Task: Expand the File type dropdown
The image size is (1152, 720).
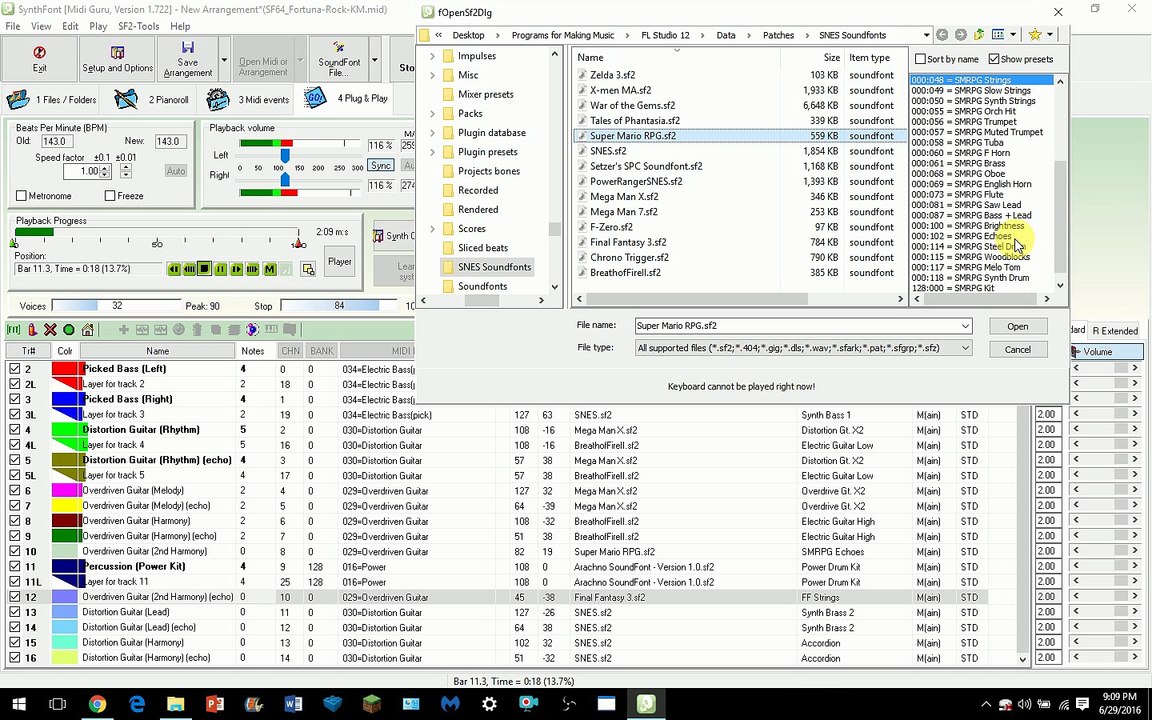Action: point(965,348)
